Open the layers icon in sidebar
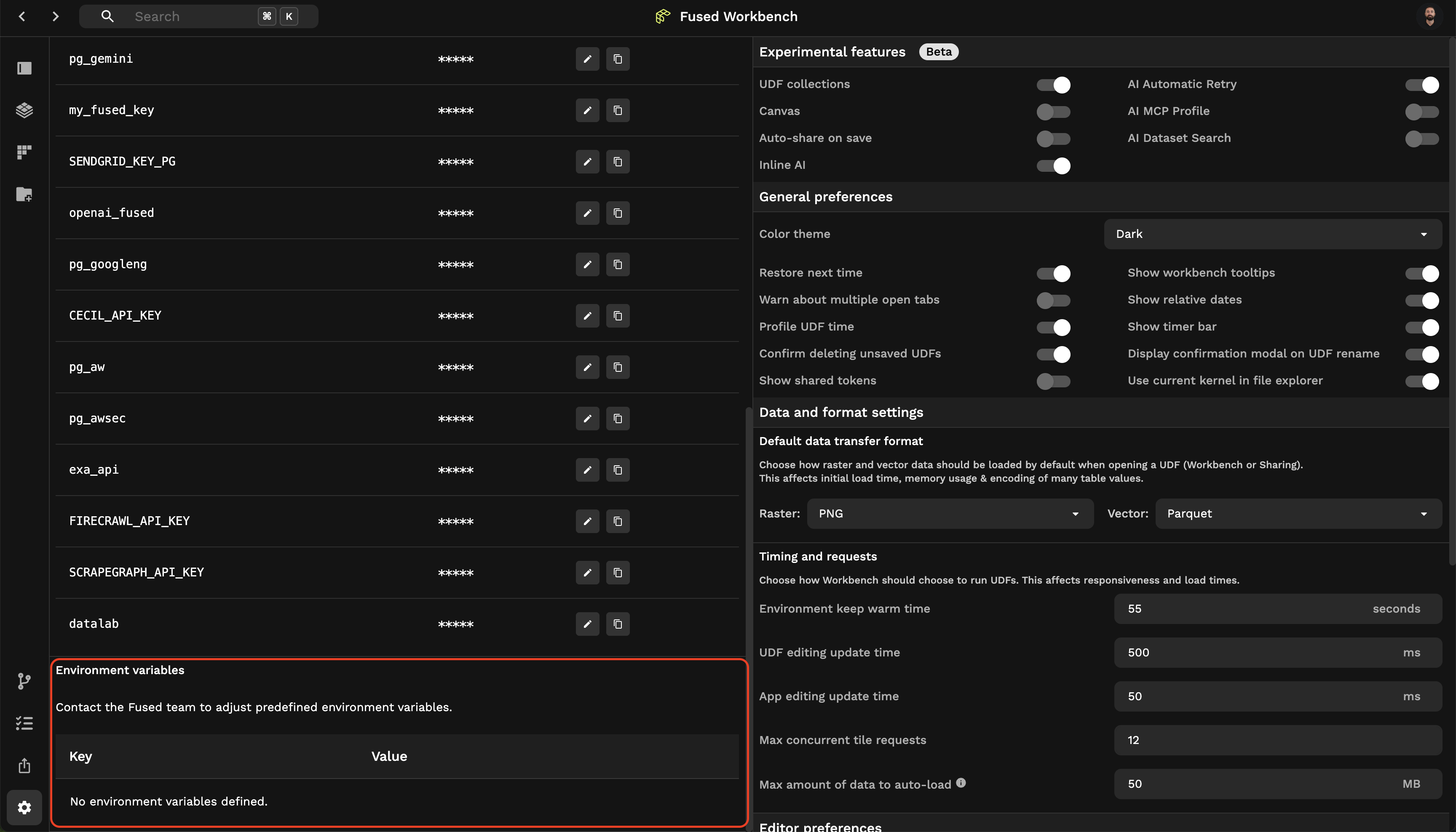Viewport: 1456px width, 832px height. (x=24, y=110)
